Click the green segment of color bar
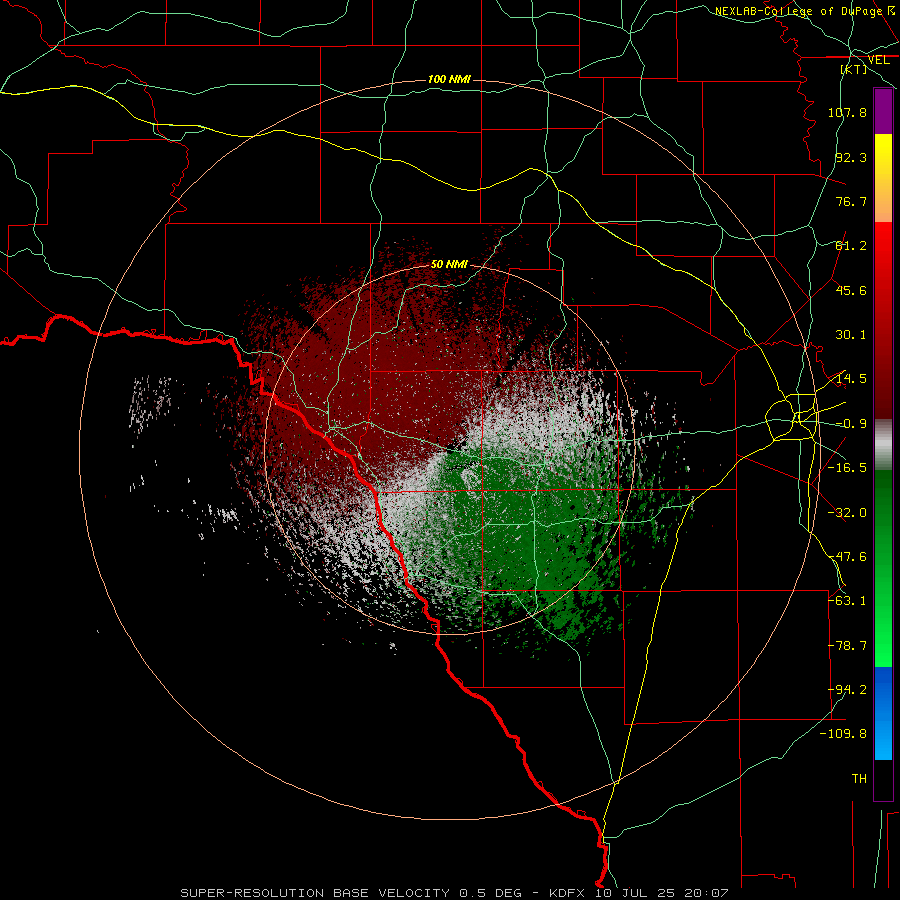 tap(883, 568)
